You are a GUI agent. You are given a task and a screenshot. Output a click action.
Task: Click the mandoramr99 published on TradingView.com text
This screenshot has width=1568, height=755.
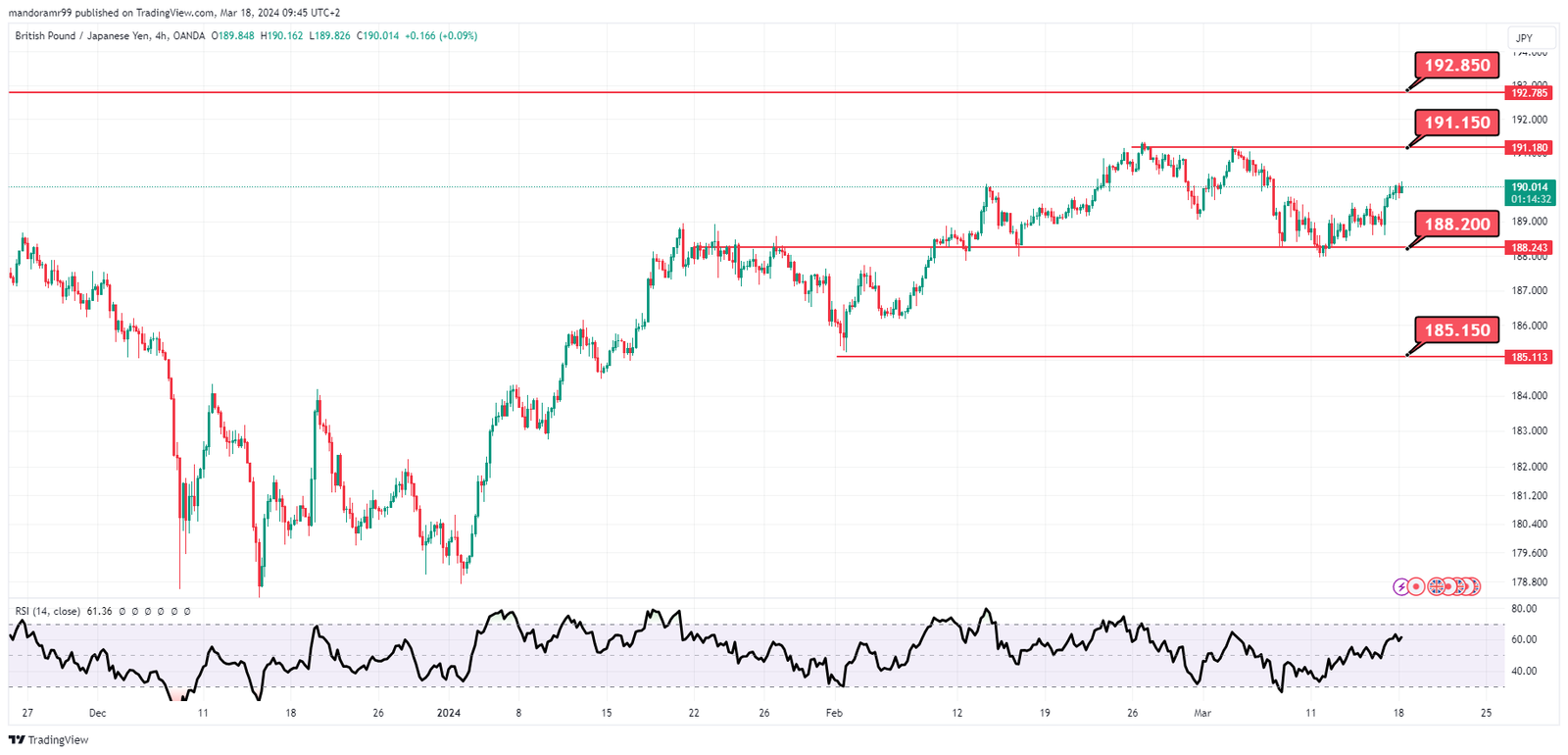[112, 13]
